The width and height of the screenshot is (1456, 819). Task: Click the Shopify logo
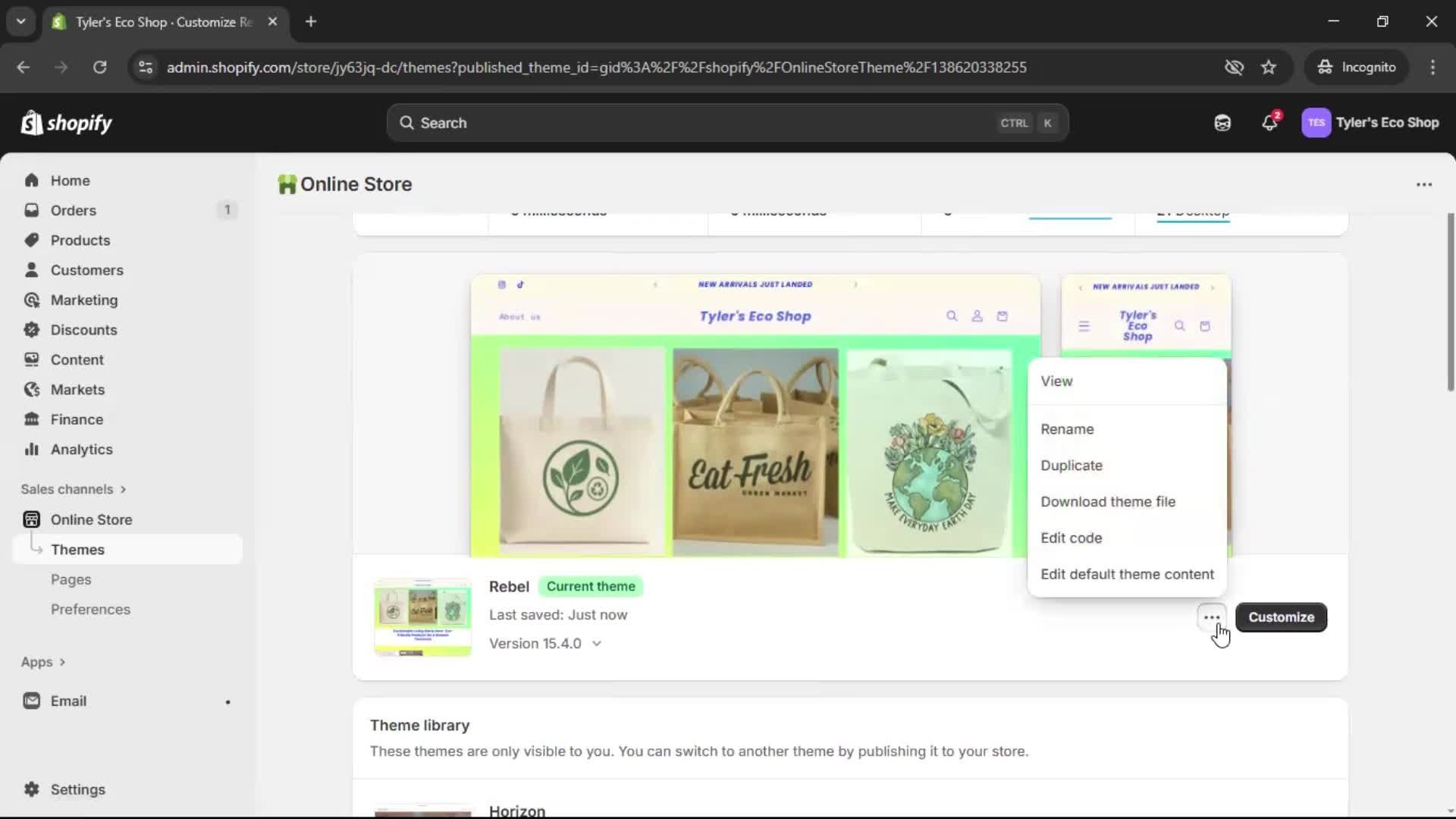point(67,123)
